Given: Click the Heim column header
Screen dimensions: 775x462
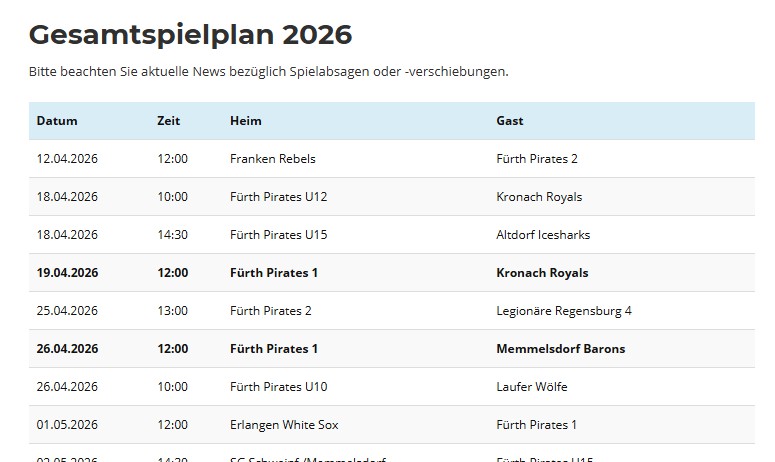Looking at the screenshot, I should coord(245,121).
